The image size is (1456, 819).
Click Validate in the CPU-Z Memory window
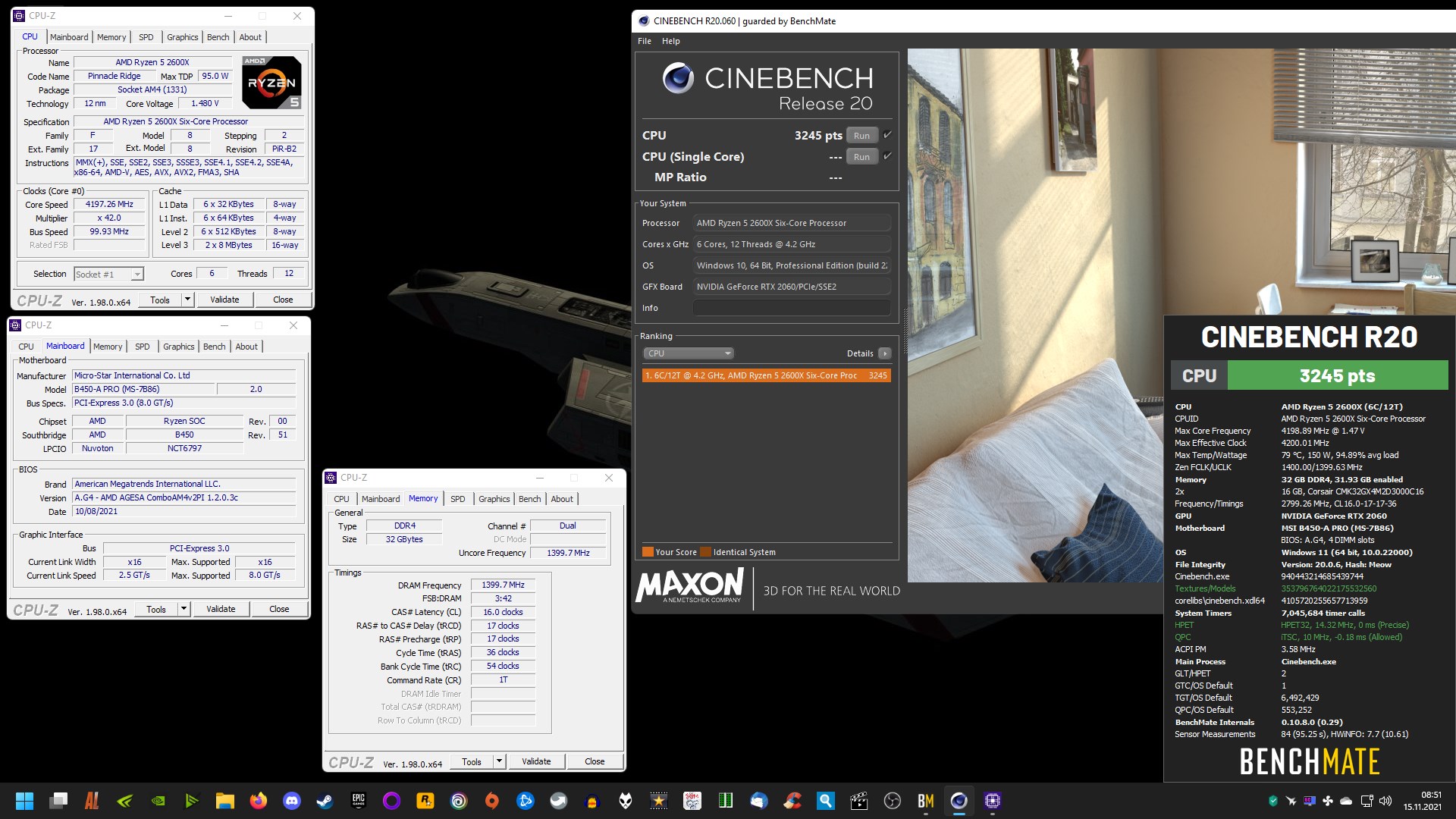(536, 761)
